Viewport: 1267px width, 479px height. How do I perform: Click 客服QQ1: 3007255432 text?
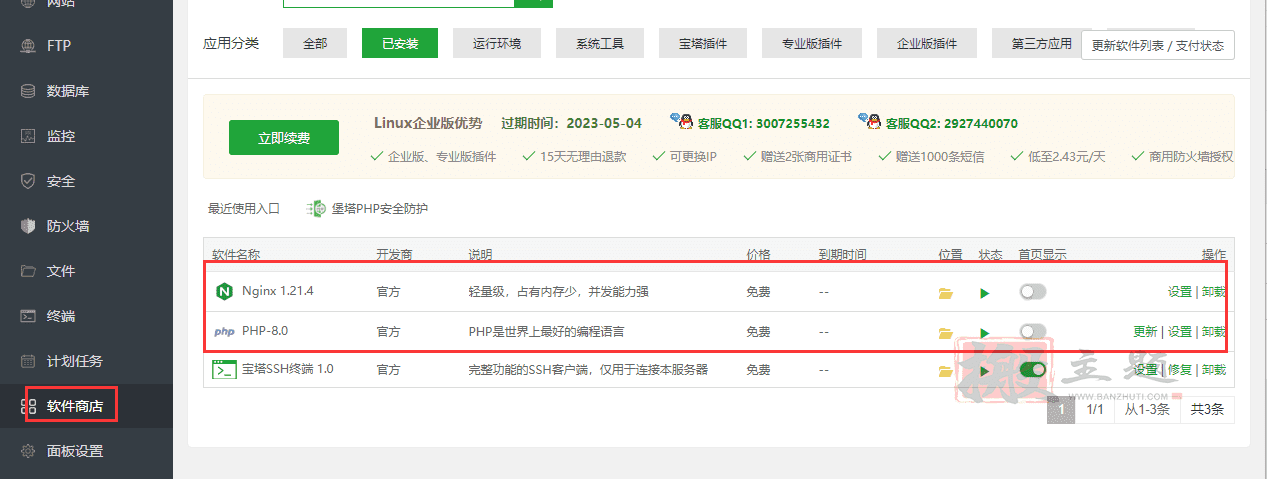[x=764, y=124]
